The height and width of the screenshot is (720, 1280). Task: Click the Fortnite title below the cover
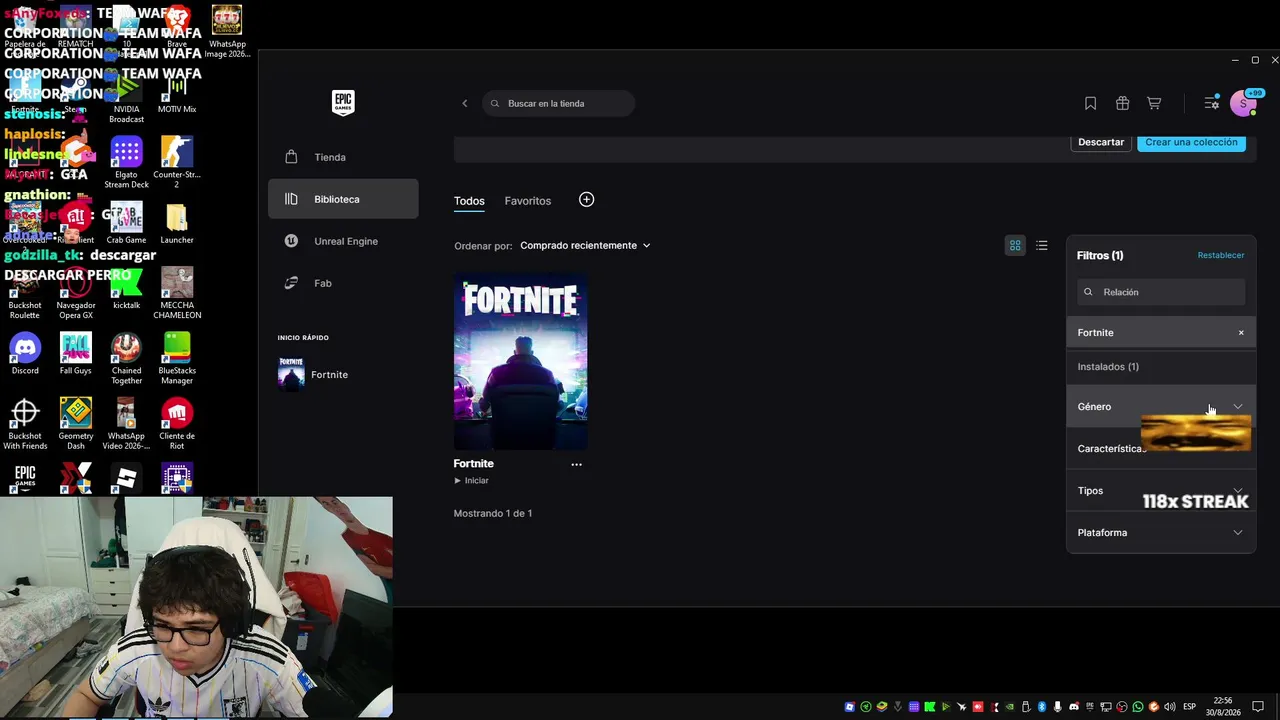pos(474,464)
